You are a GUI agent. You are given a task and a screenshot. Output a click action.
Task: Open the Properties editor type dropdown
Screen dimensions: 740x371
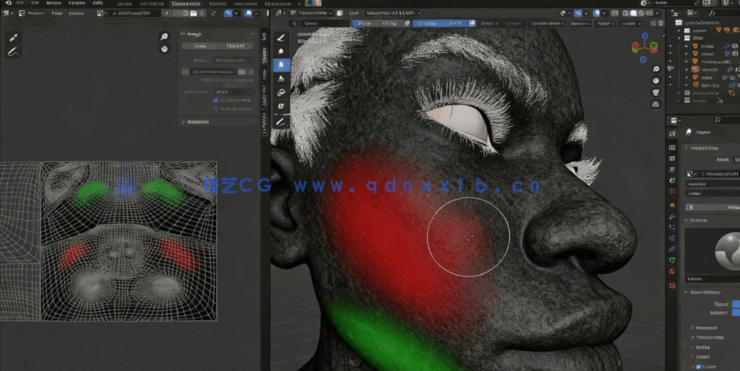pyautogui.click(x=675, y=120)
